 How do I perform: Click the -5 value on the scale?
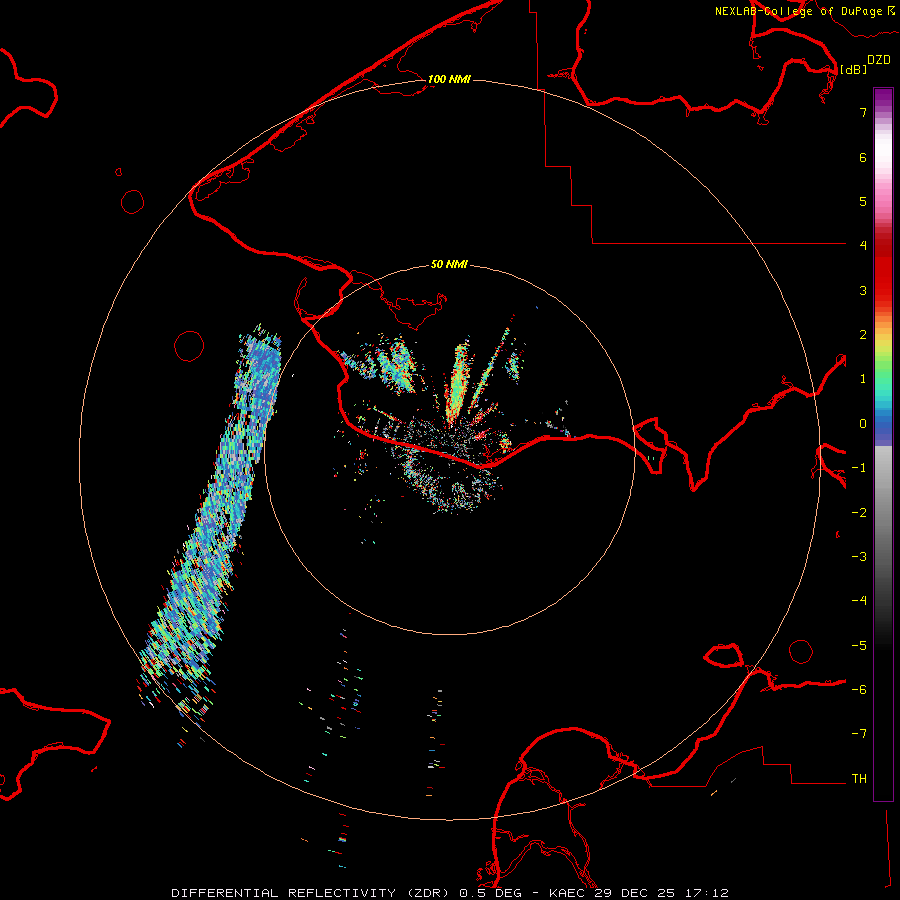pos(859,646)
